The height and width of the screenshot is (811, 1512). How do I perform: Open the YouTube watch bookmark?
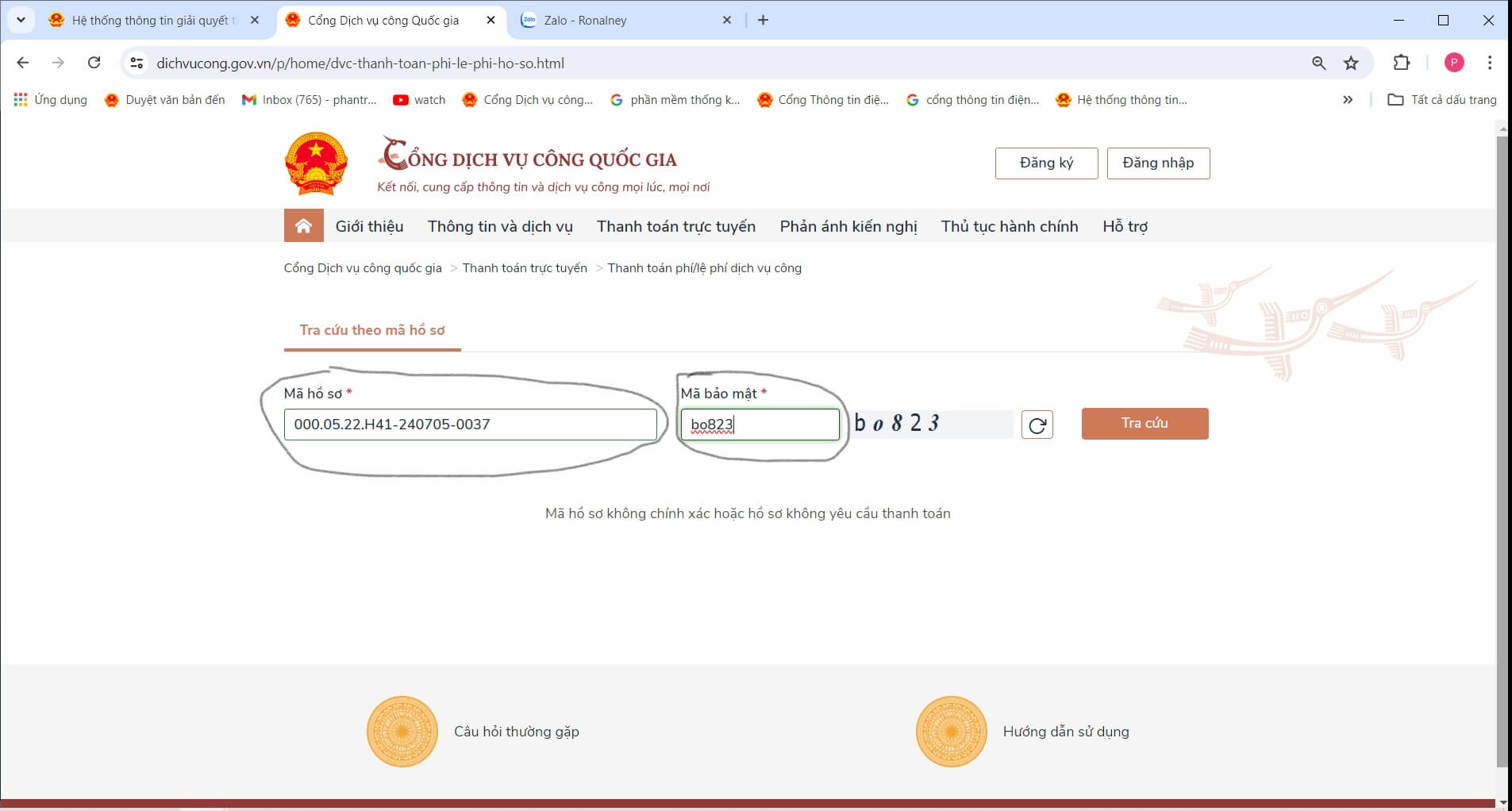pyautogui.click(x=419, y=100)
